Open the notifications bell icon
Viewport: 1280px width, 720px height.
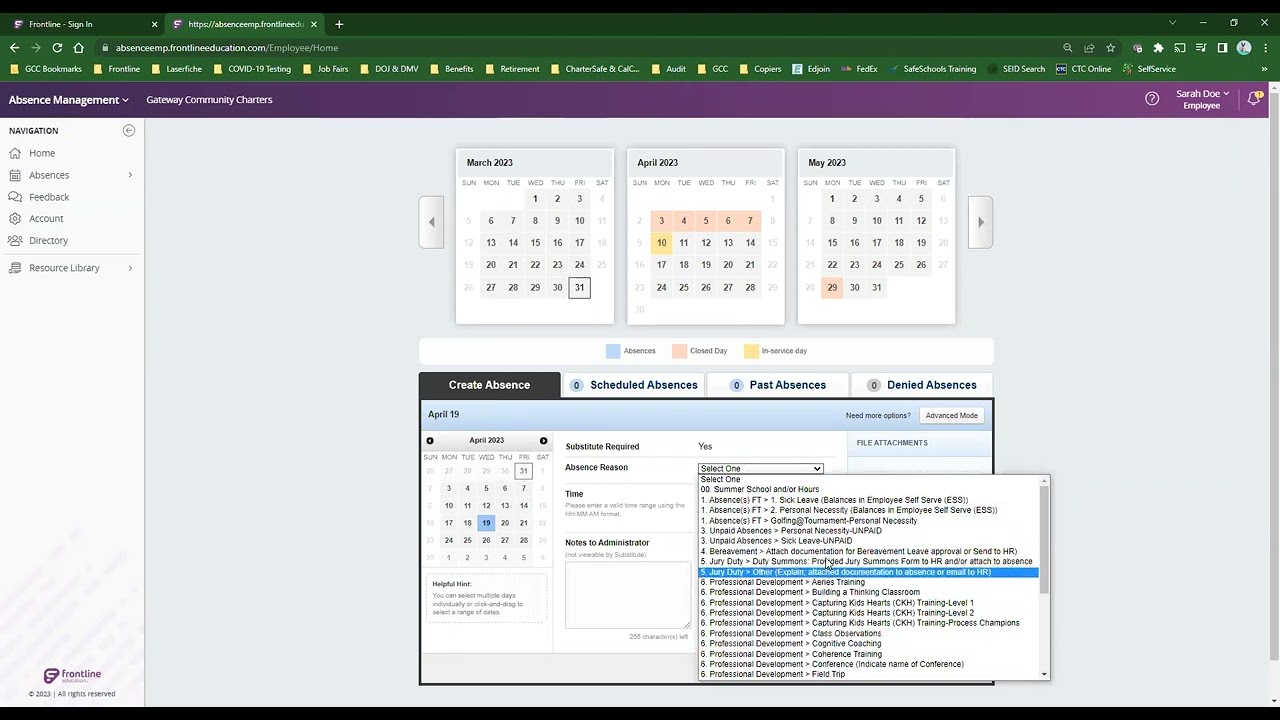pyautogui.click(x=1253, y=99)
